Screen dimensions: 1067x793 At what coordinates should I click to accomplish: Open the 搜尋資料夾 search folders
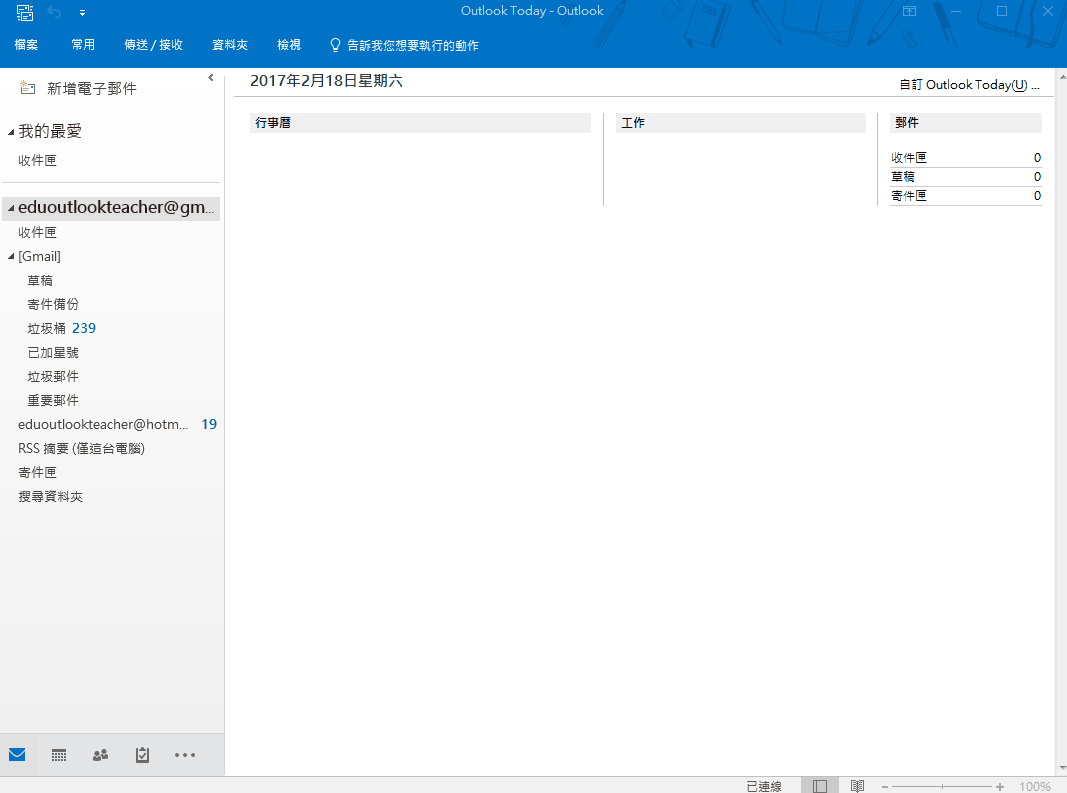tap(50, 497)
